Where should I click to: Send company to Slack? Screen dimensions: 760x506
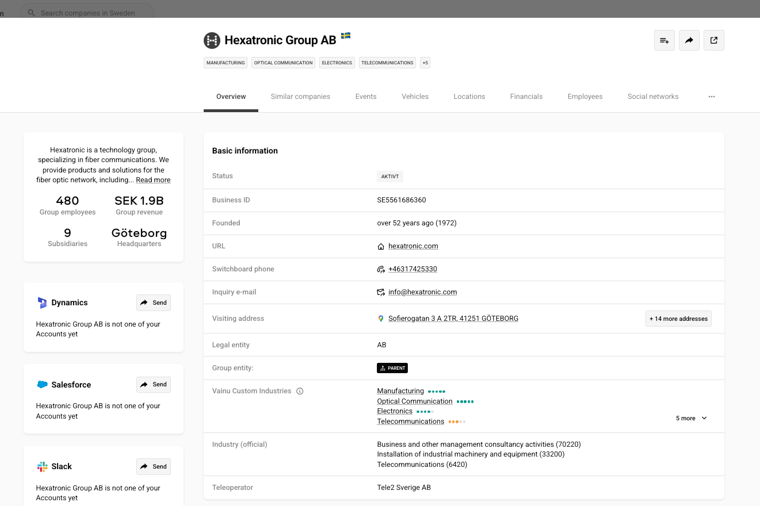click(153, 467)
